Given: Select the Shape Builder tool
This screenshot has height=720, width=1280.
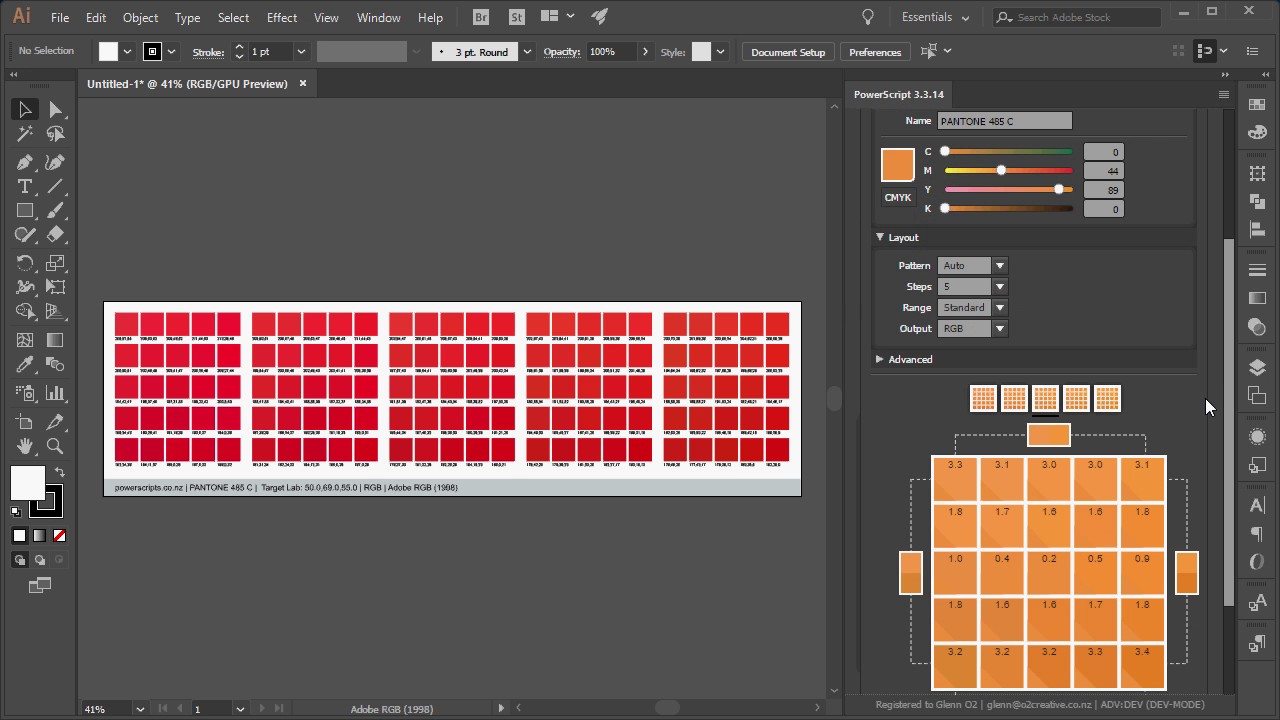Looking at the screenshot, I should pyautogui.click(x=25, y=312).
